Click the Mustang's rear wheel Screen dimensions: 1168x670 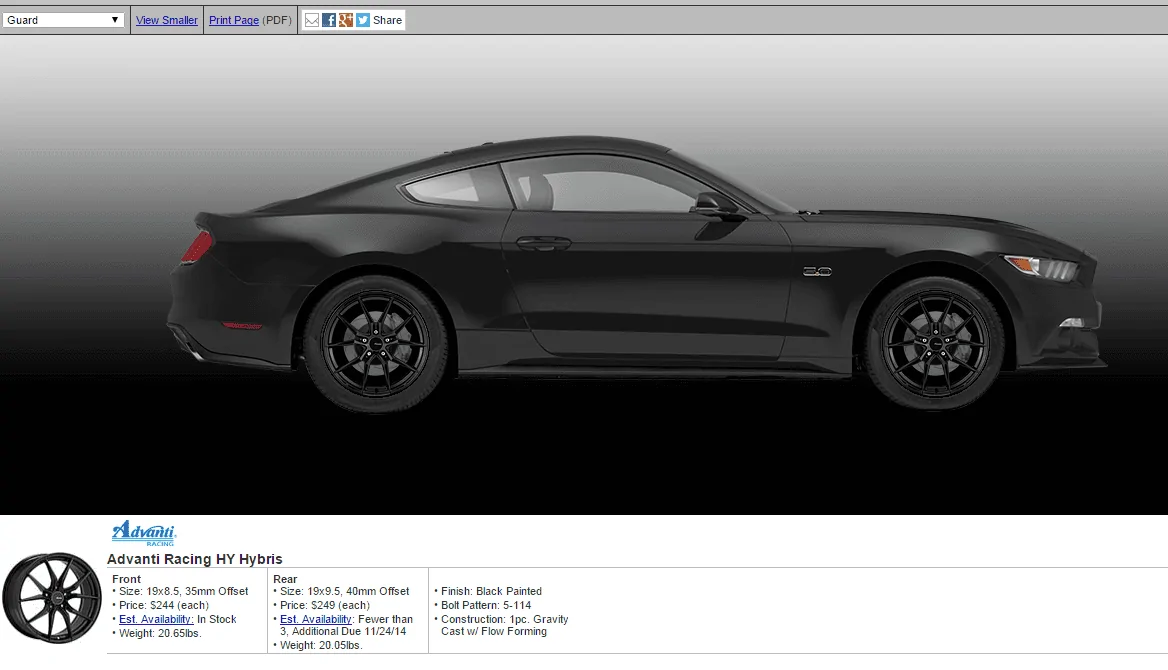pos(376,344)
